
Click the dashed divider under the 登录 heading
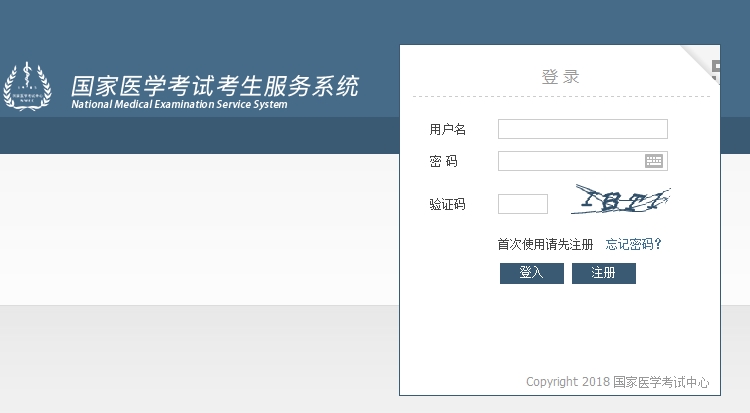[x=560, y=97]
